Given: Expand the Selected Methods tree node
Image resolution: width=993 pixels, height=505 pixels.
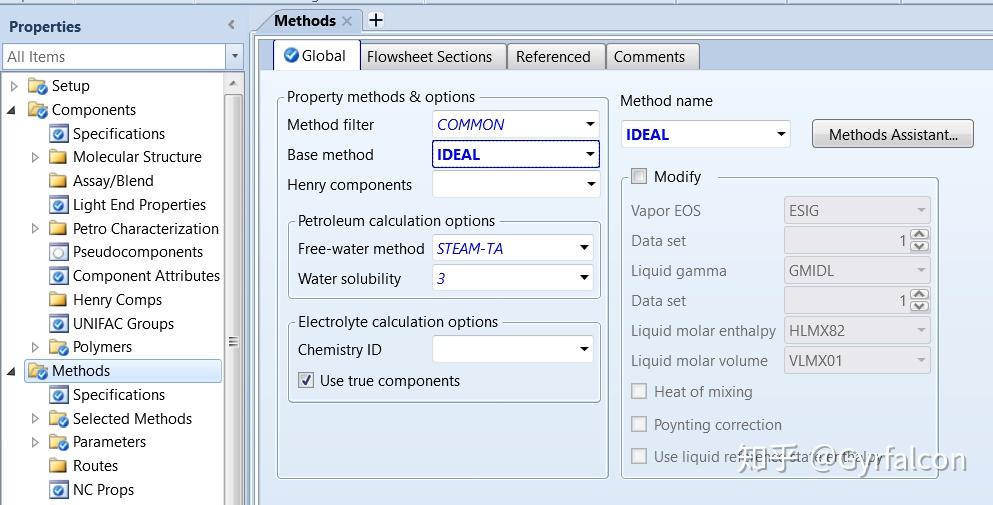Looking at the screenshot, I should (x=36, y=419).
